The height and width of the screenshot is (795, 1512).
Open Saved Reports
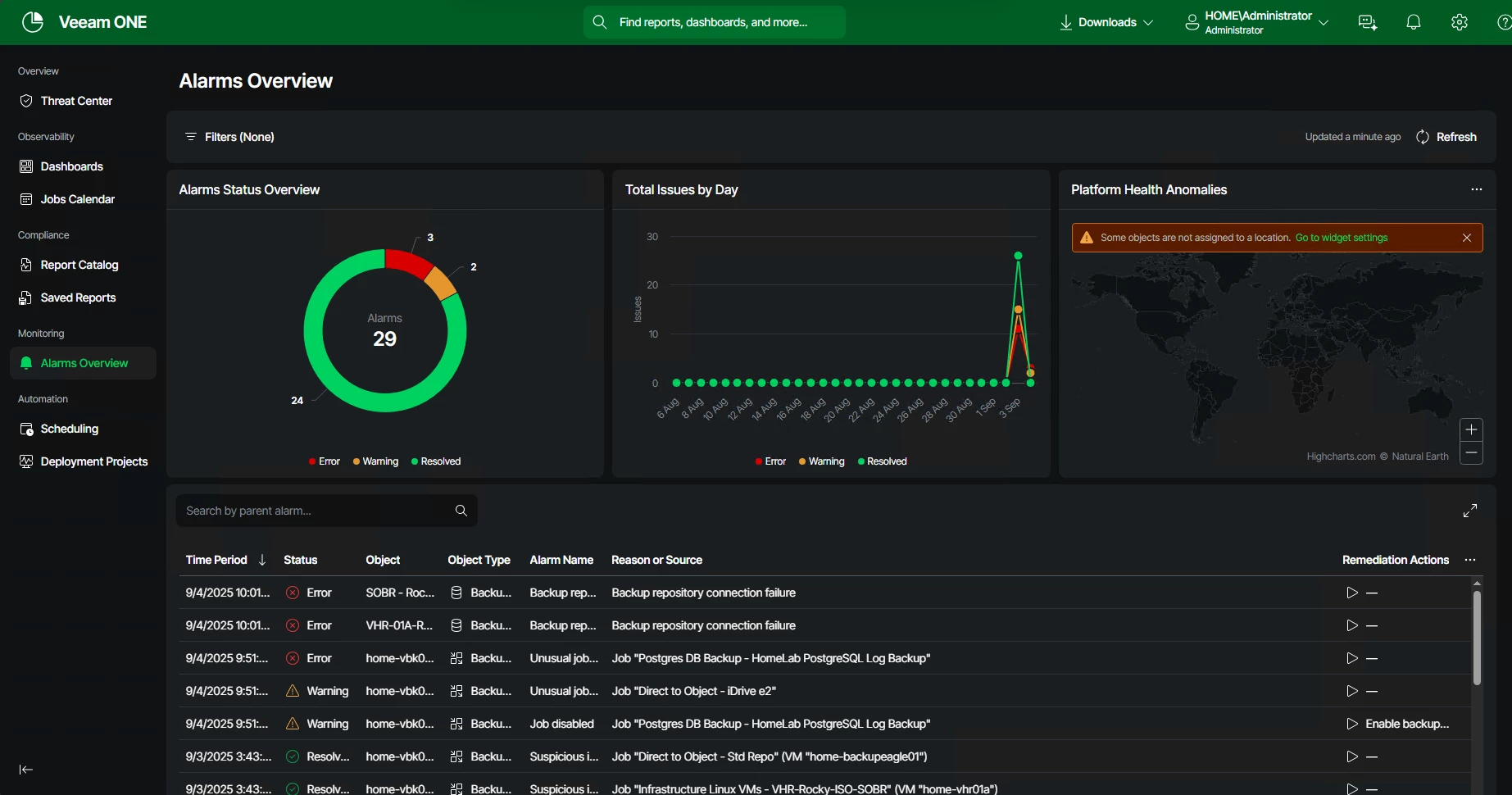[78, 298]
